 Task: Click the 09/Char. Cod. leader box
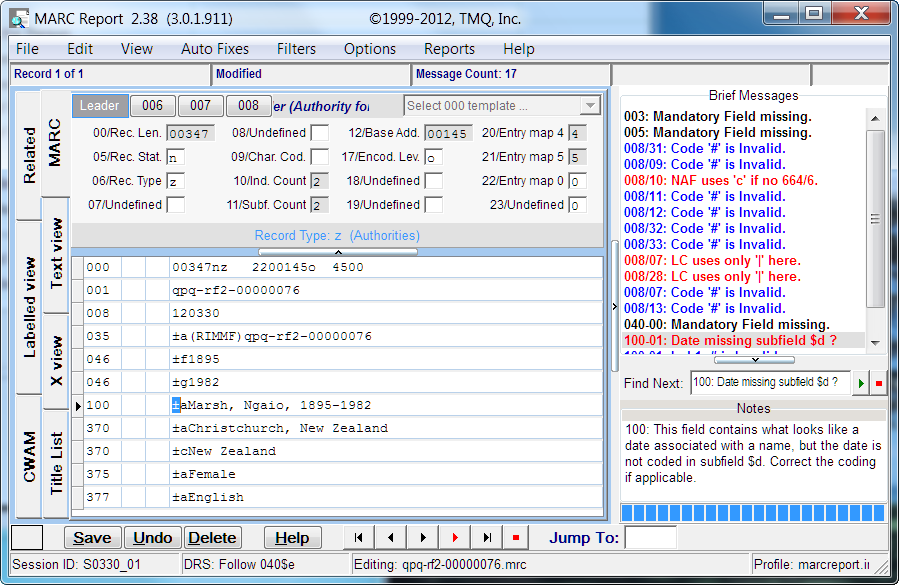320,157
